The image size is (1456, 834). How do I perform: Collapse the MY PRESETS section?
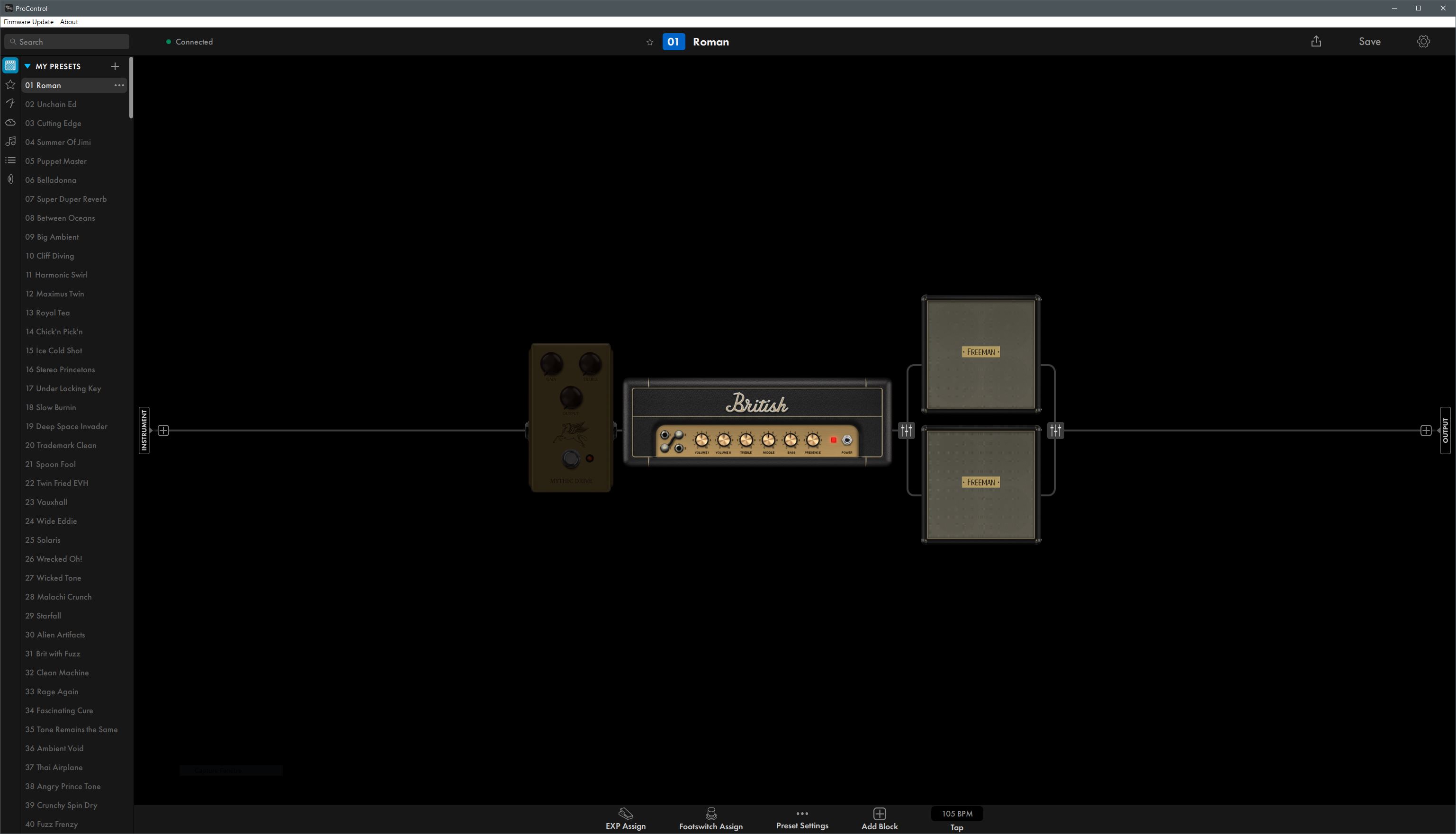point(27,66)
